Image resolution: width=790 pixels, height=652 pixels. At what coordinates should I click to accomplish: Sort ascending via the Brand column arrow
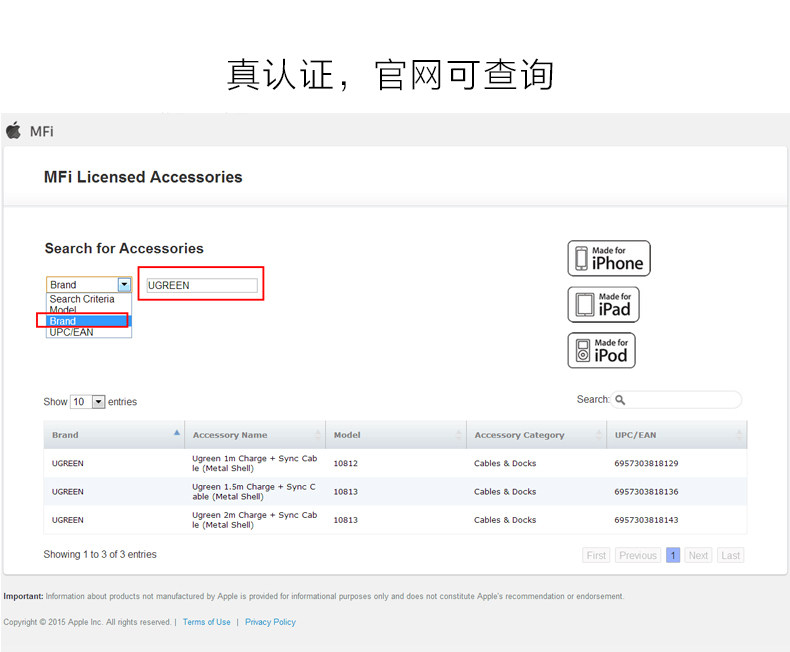[177, 432]
